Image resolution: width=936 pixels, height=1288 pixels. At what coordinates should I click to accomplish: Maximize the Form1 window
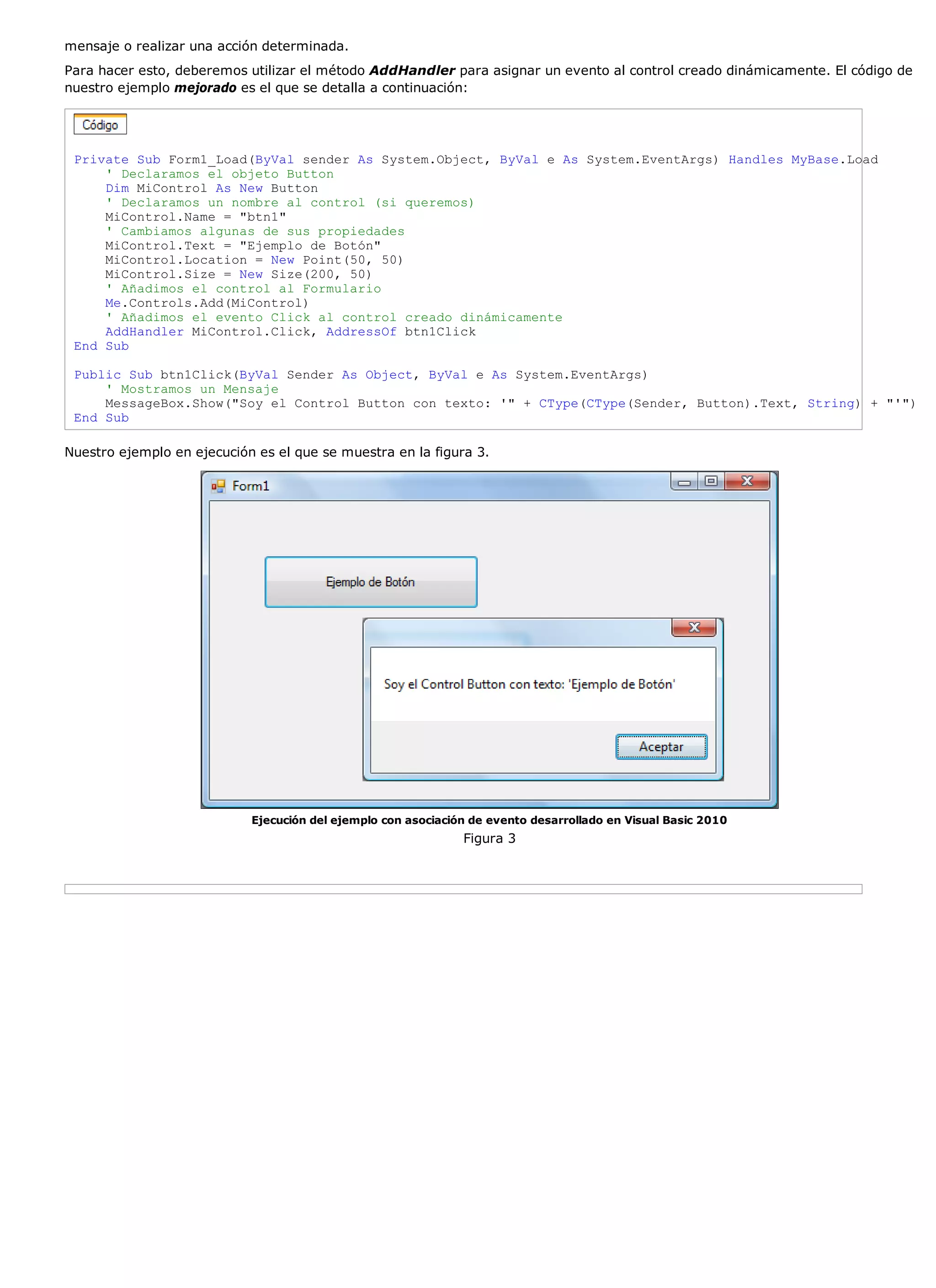(x=711, y=481)
